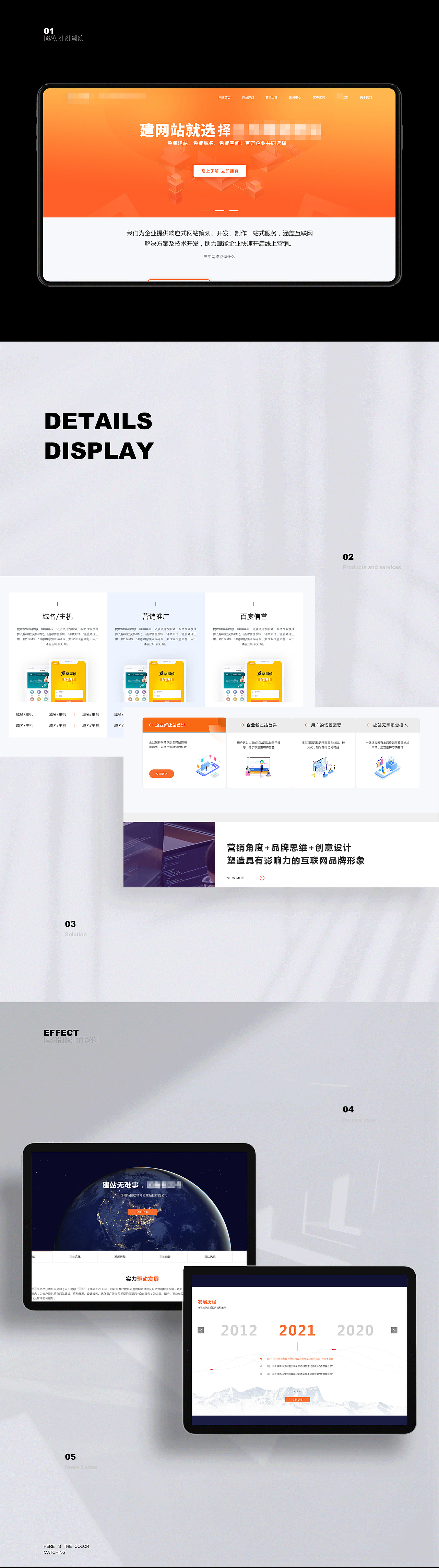Select the 建站无需重复投入 tab
Viewport: 439px width, 1568px height.
(x=387, y=725)
